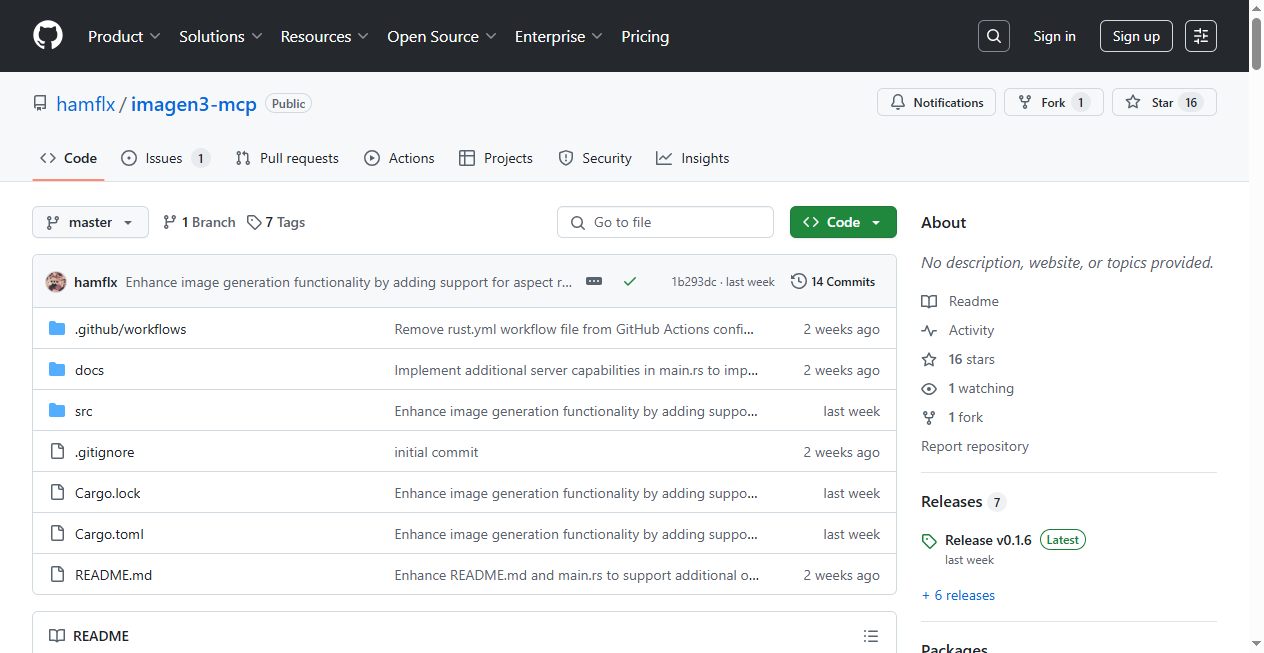
Task: Open the Cargo.toml file
Action: [109, 534]
